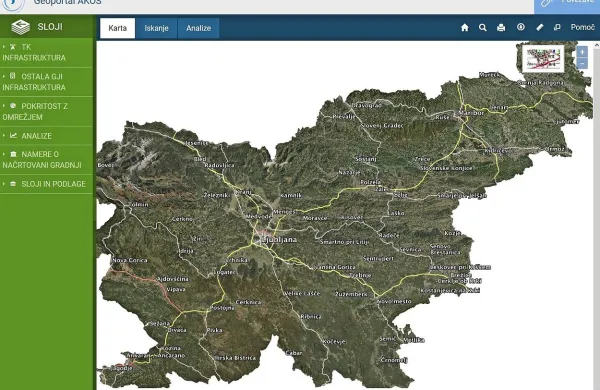600x390 pixels.
Task: Click the institution icon of Namere o gradnji
Action: [x=13, y=154]
